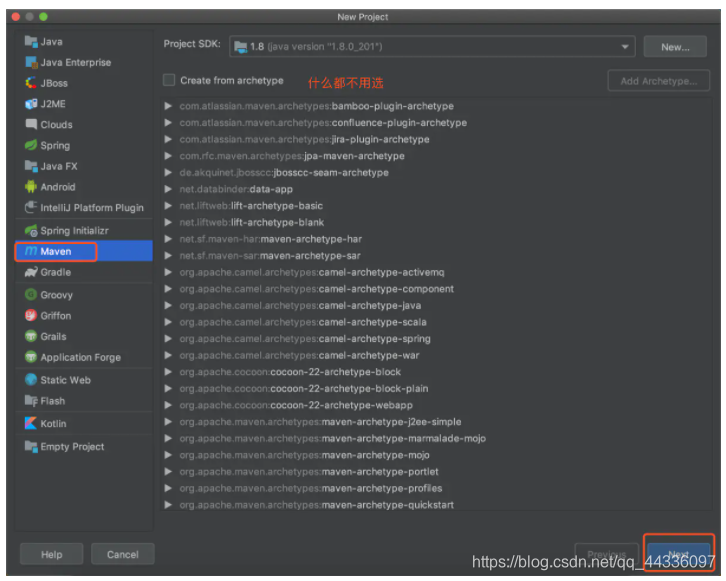Image resolution: width=726 pixels, height=581 pixels.
Task: Click the Grails icon
Action: [31, 336]
